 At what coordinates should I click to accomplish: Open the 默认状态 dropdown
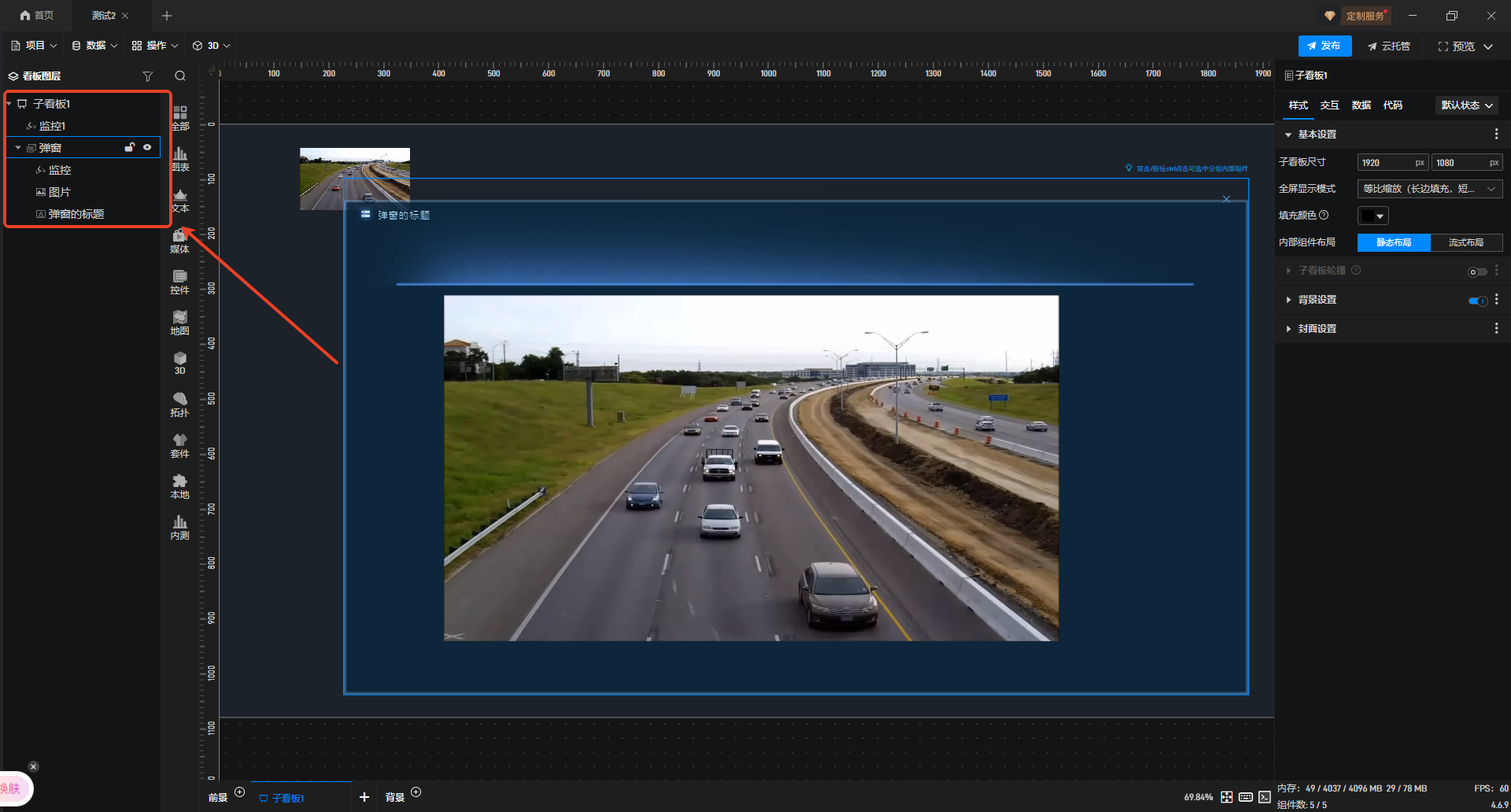coord(1467,105)
